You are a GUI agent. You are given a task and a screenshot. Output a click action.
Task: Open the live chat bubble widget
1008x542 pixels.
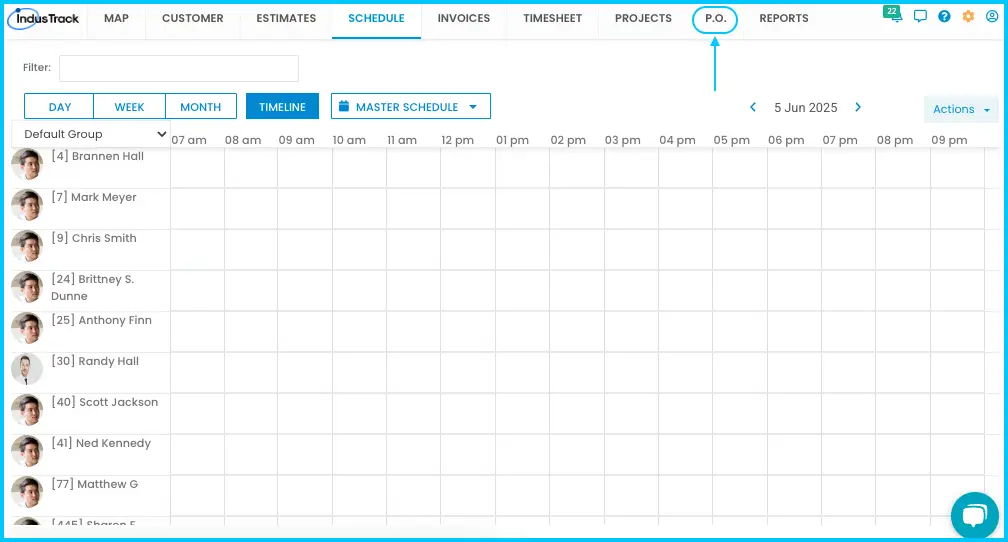[x=975, y=515]
